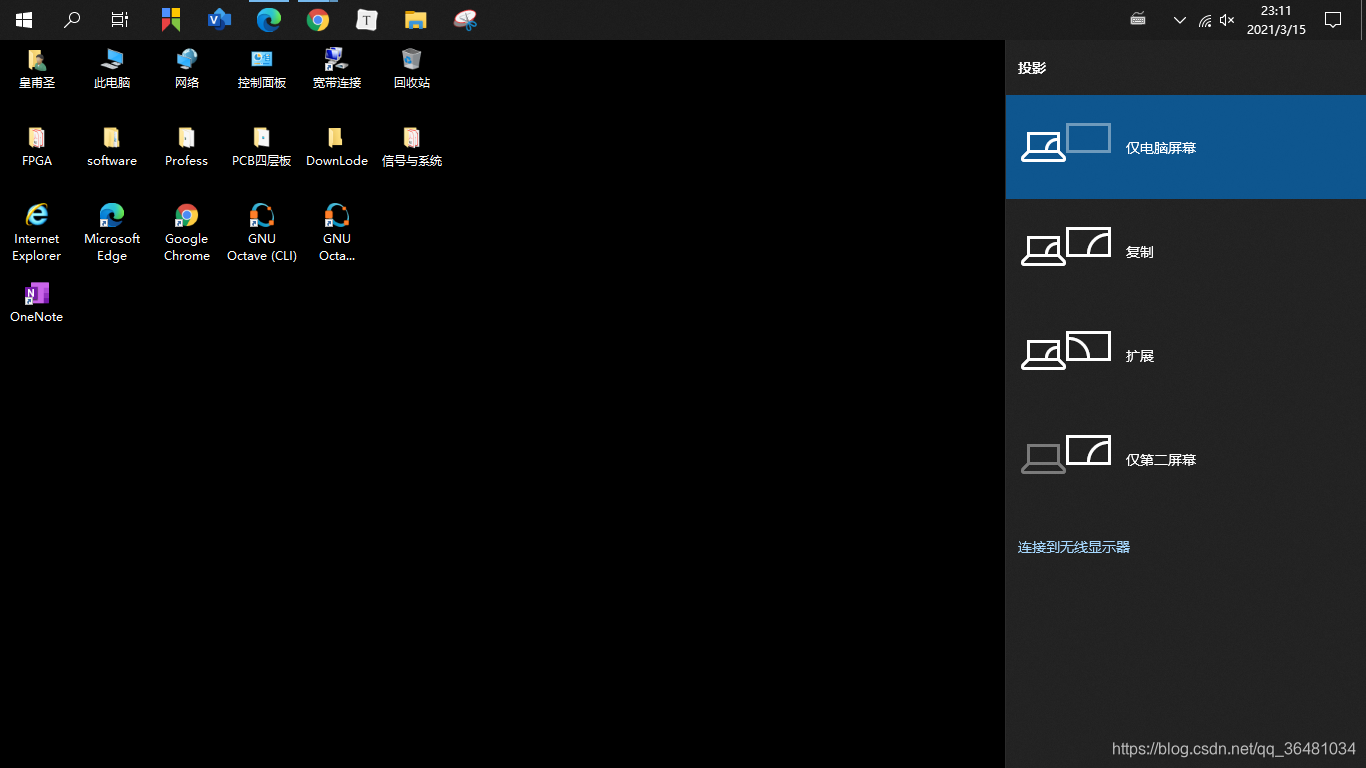The image size is (1366, 768).
Task: Select the Profess folder
Action: click(187, 147)
